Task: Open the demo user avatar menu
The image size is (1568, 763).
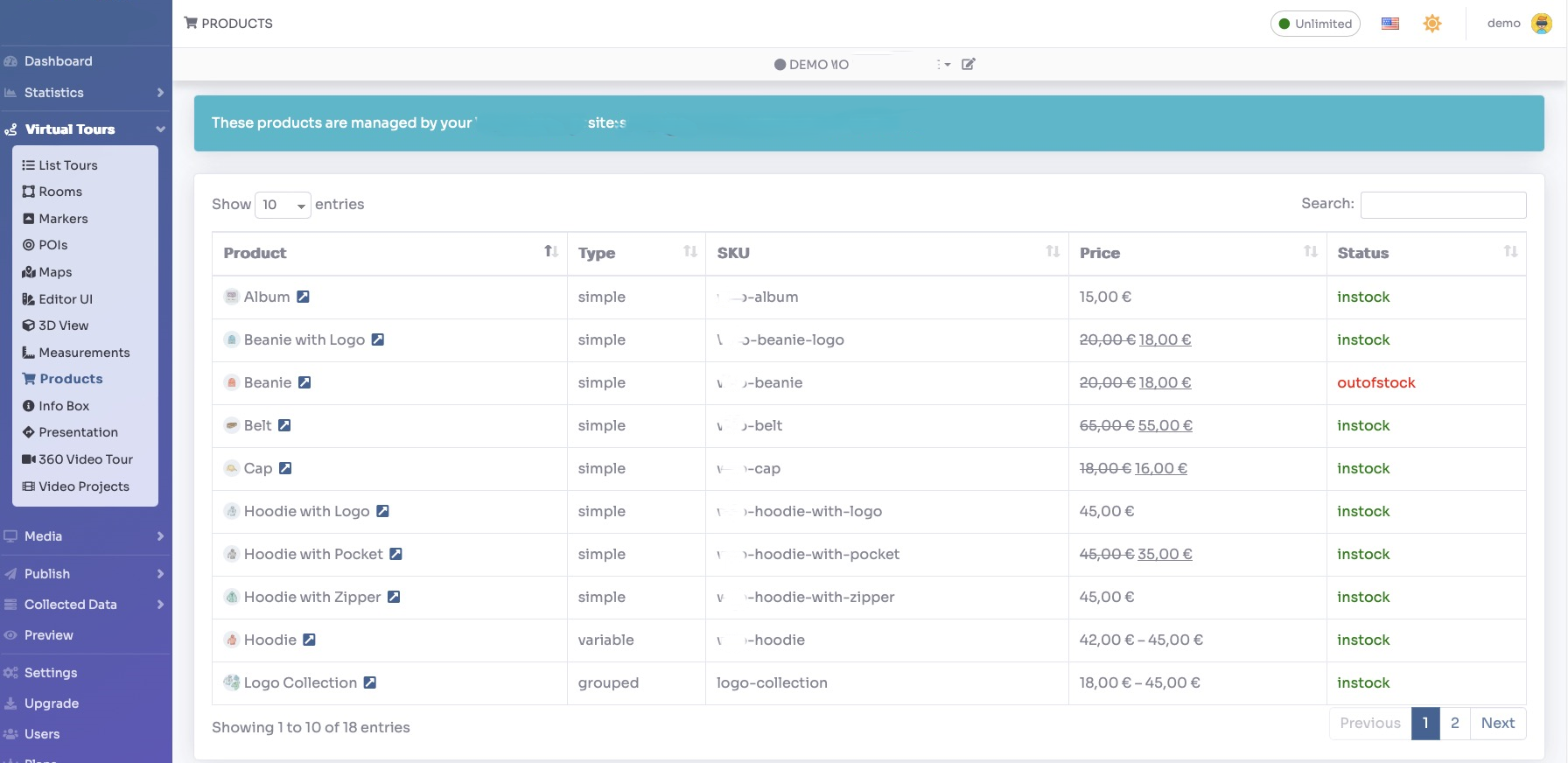Action: [x=1542, y=24]
